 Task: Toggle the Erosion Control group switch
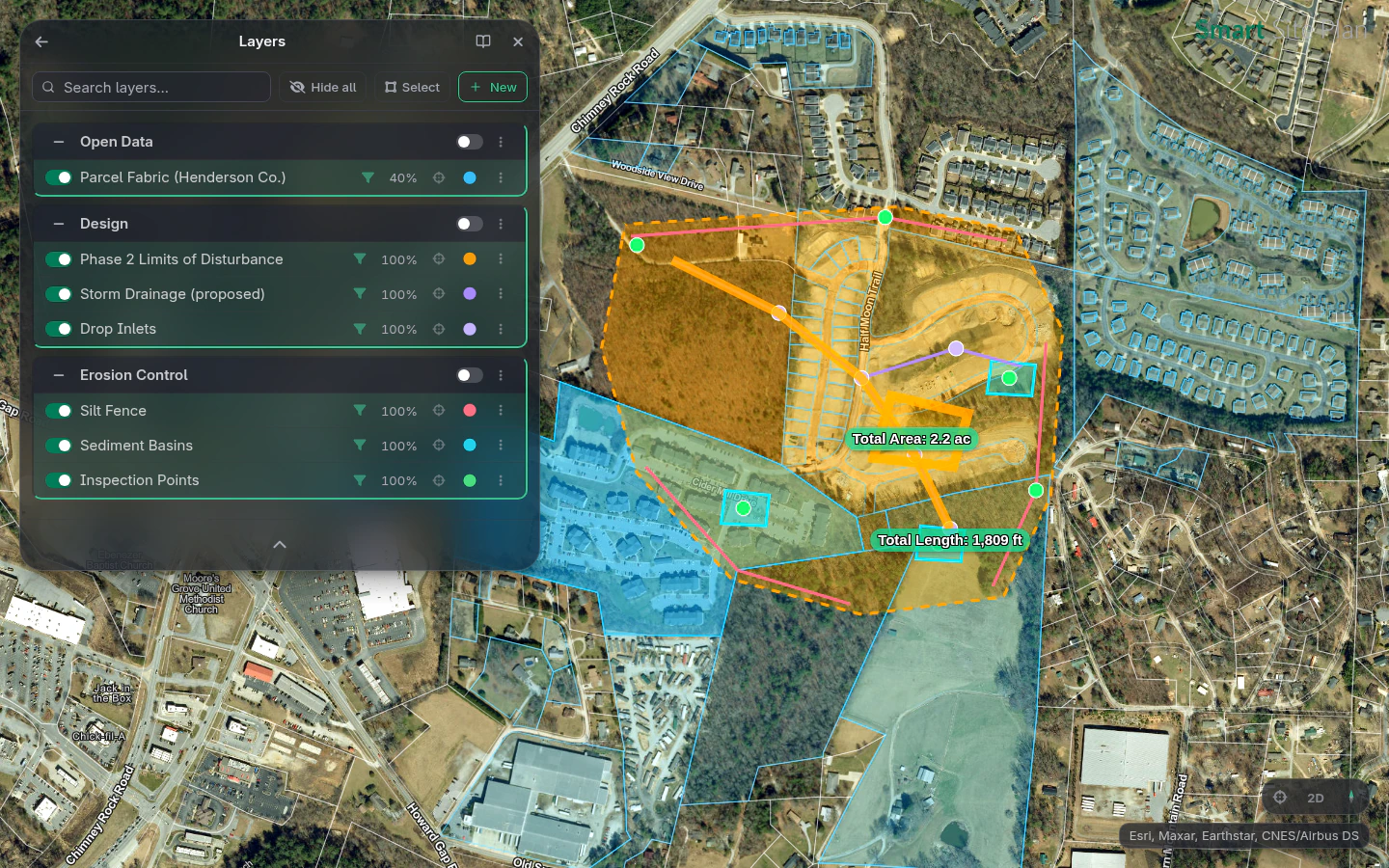click(470, 375)
